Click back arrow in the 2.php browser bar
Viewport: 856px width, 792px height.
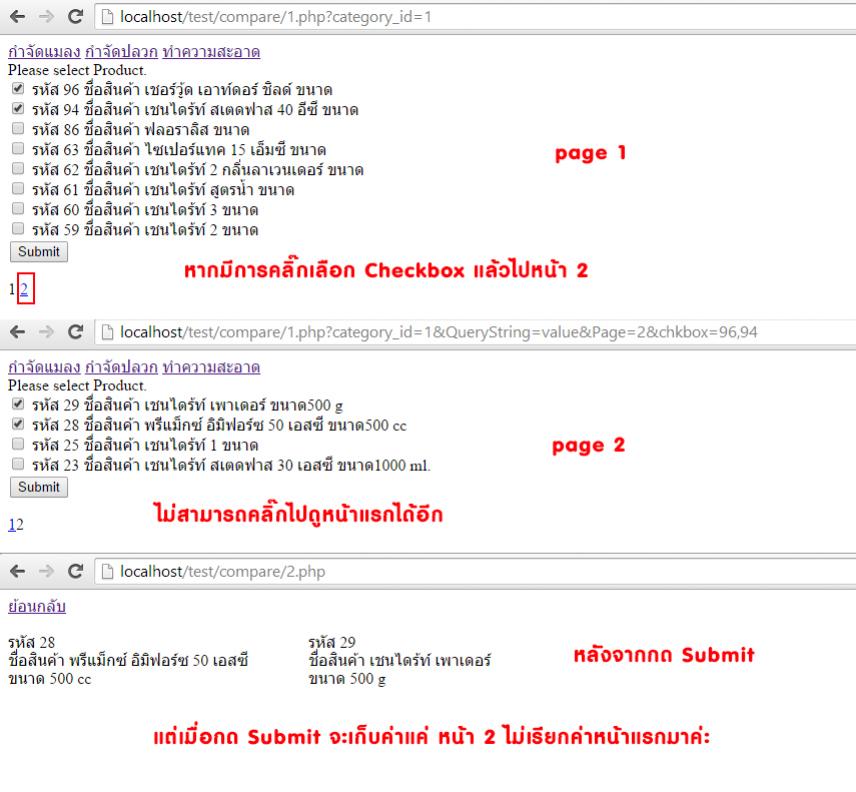click(17, 571)
